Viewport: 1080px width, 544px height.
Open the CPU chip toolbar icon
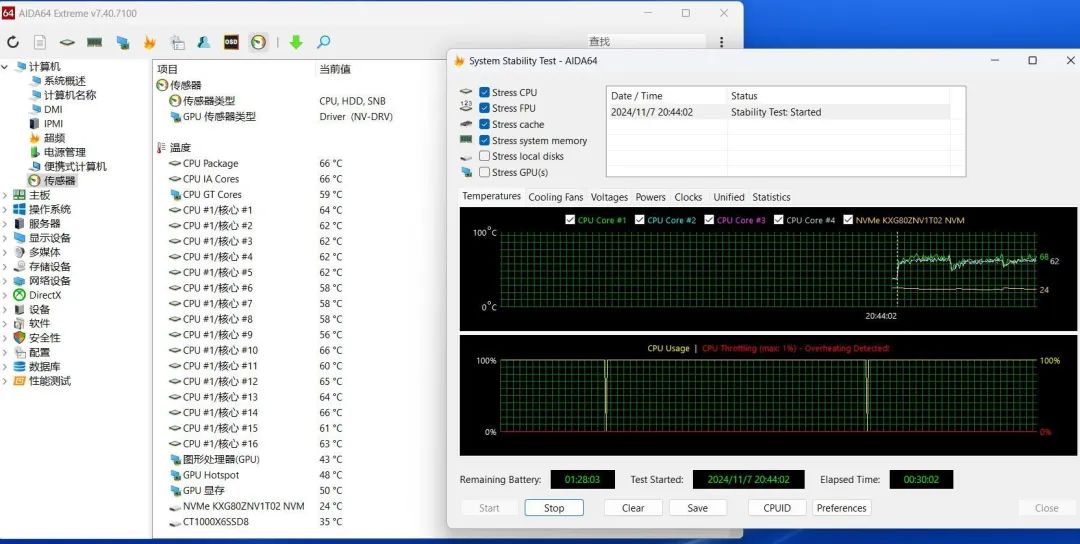[67, 42]
